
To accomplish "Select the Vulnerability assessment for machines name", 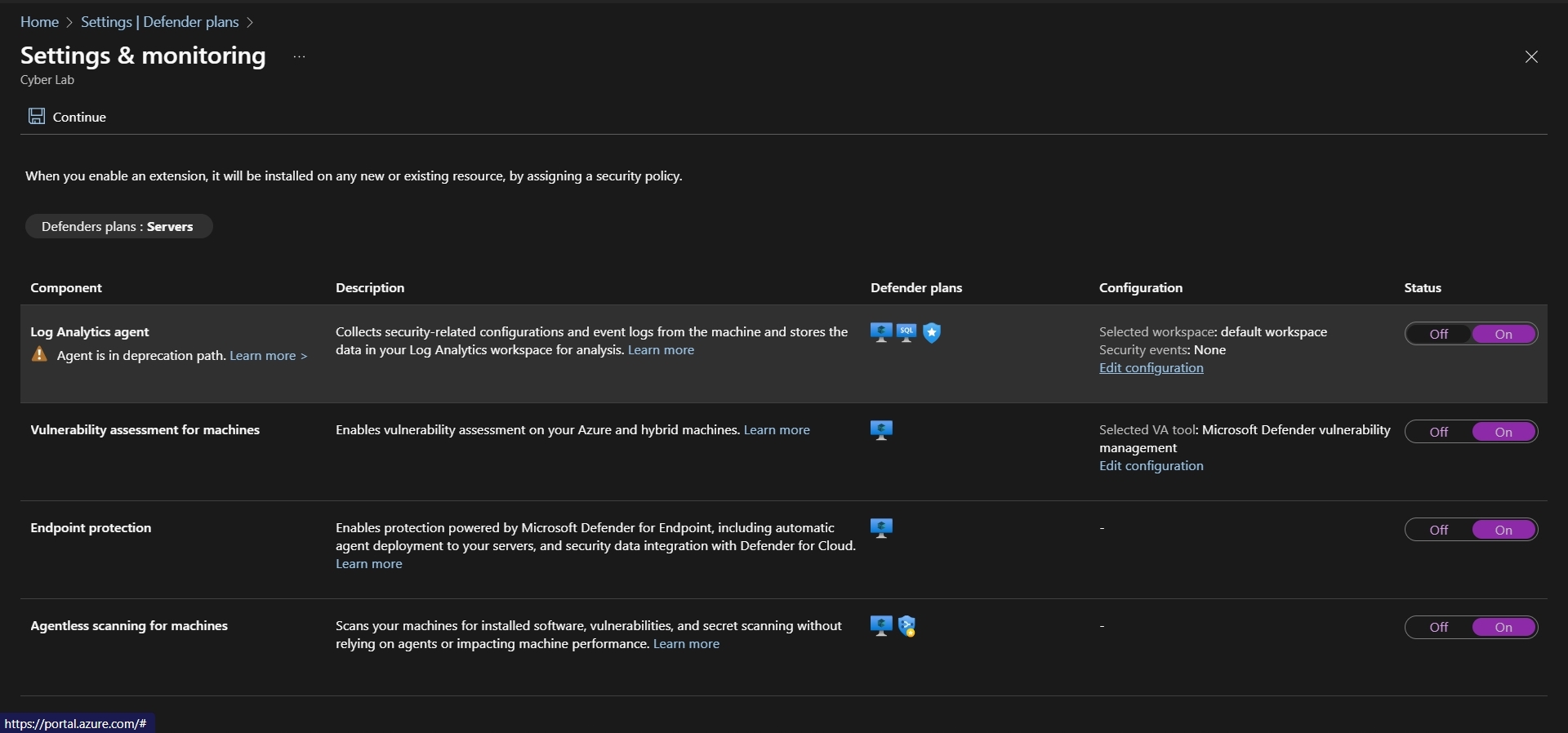I will tap(145, 429).
